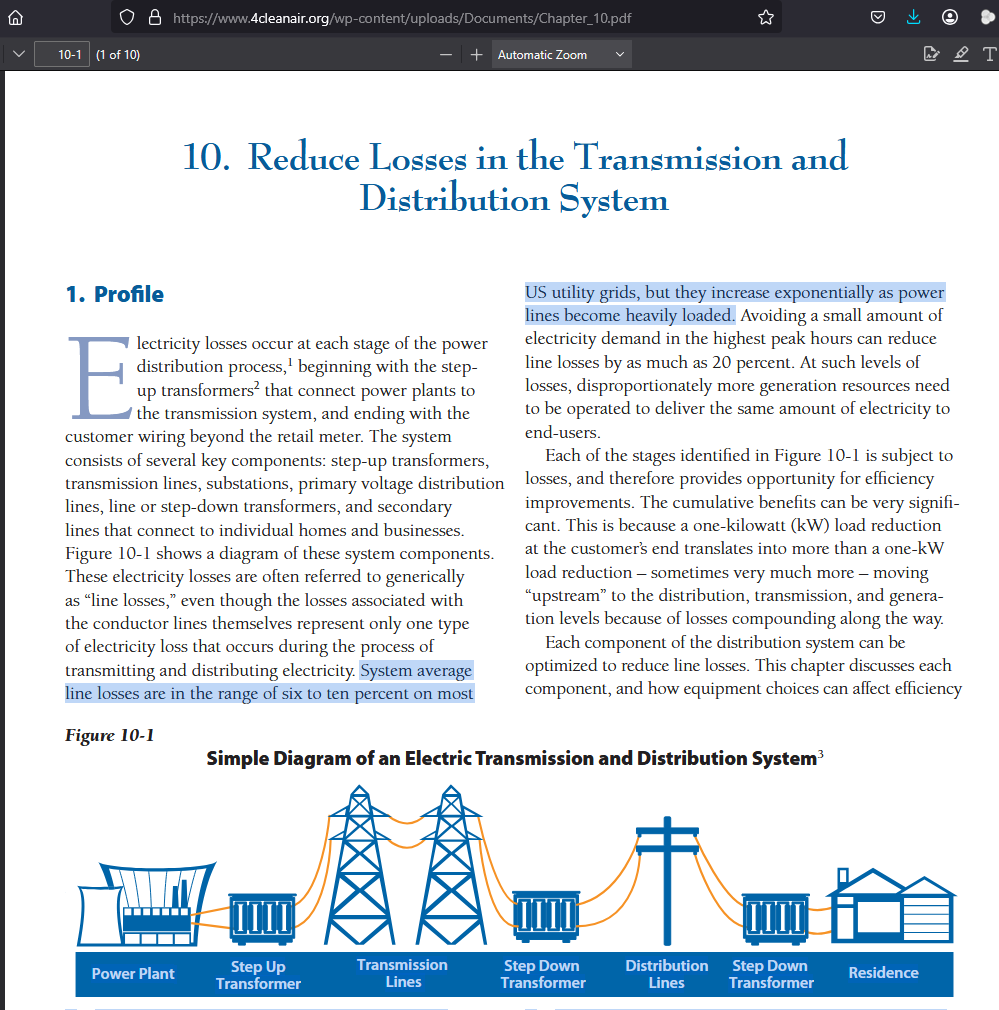Click the Firefox home icon
999x1010 pixels.
15,17
